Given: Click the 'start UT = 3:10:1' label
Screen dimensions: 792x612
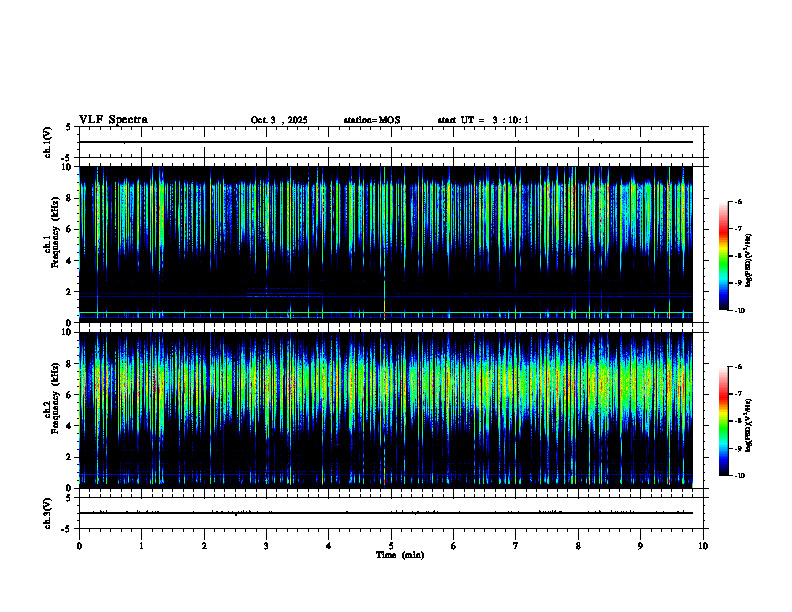Looking at the screenshot, I should [483, 120].
